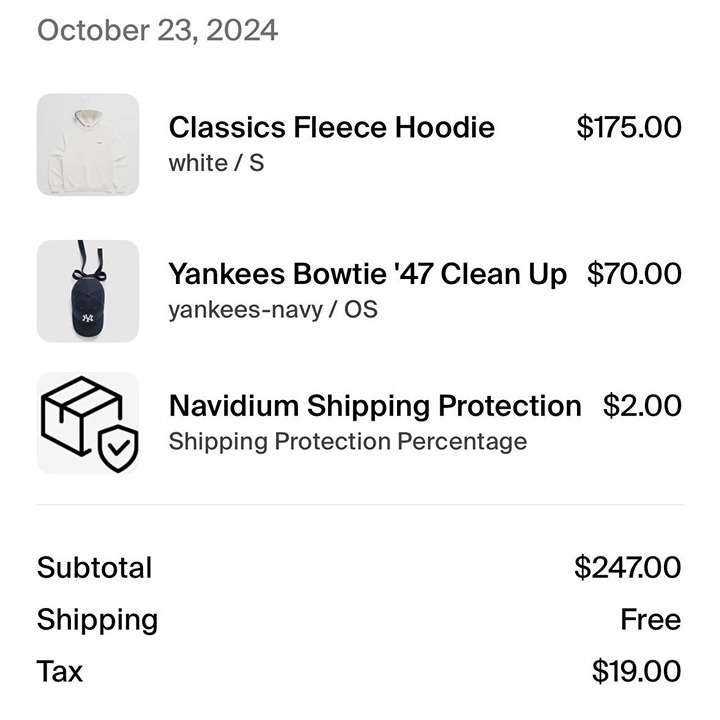Click Shipping Protection Percentage subtitle
The width and height of the screenshot is (720, 720).
[348, 442]
